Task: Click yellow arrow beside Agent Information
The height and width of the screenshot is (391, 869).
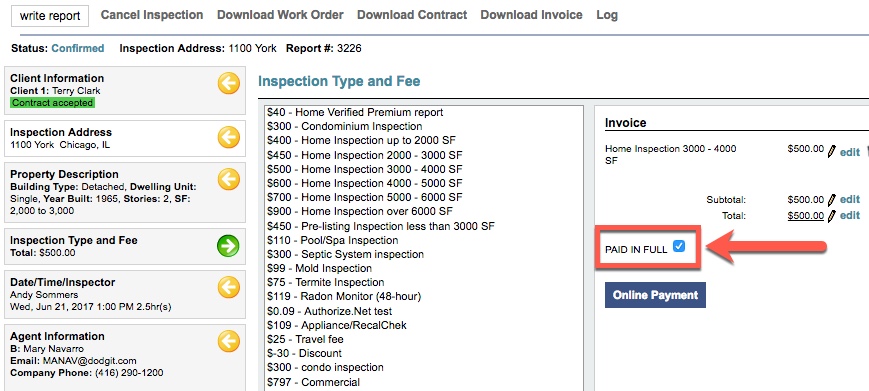Action: (228, 341)
